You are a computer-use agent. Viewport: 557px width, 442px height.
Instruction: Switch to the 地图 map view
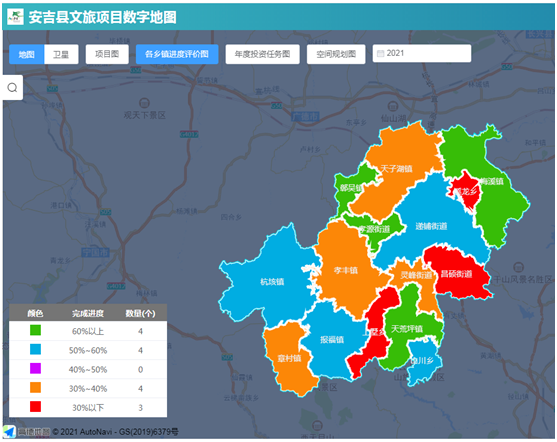27,54
